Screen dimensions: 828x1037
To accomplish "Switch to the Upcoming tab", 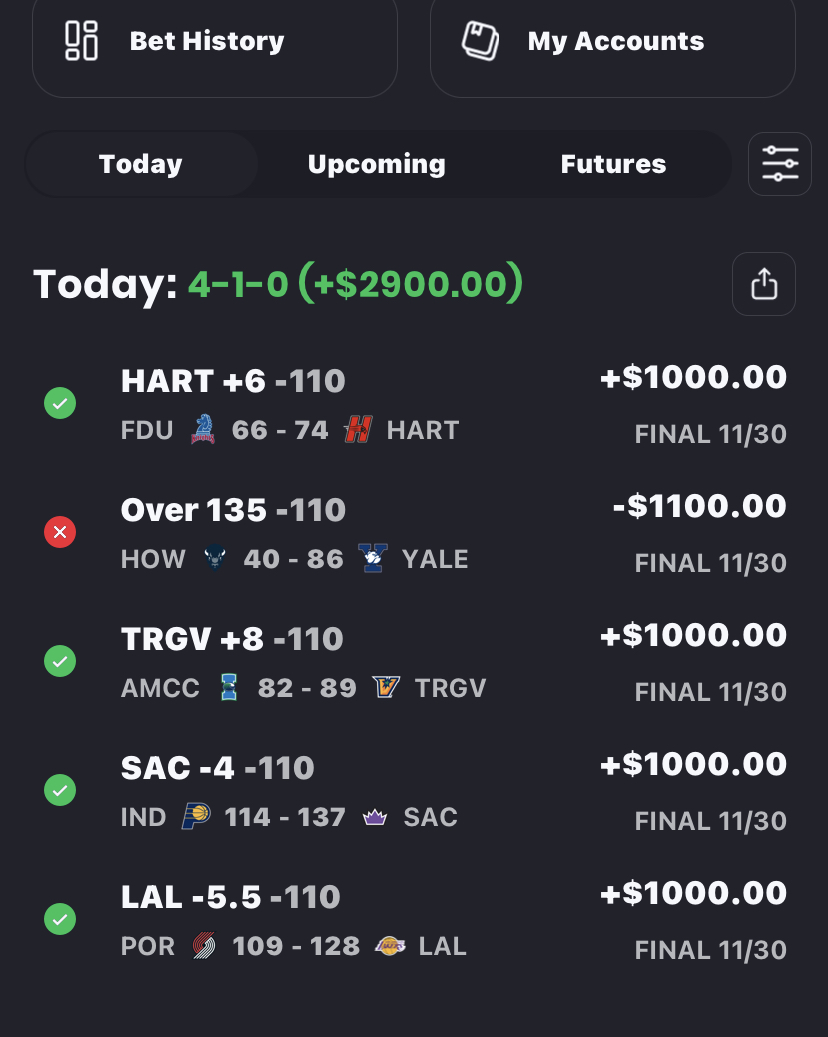I will (376, 164).
